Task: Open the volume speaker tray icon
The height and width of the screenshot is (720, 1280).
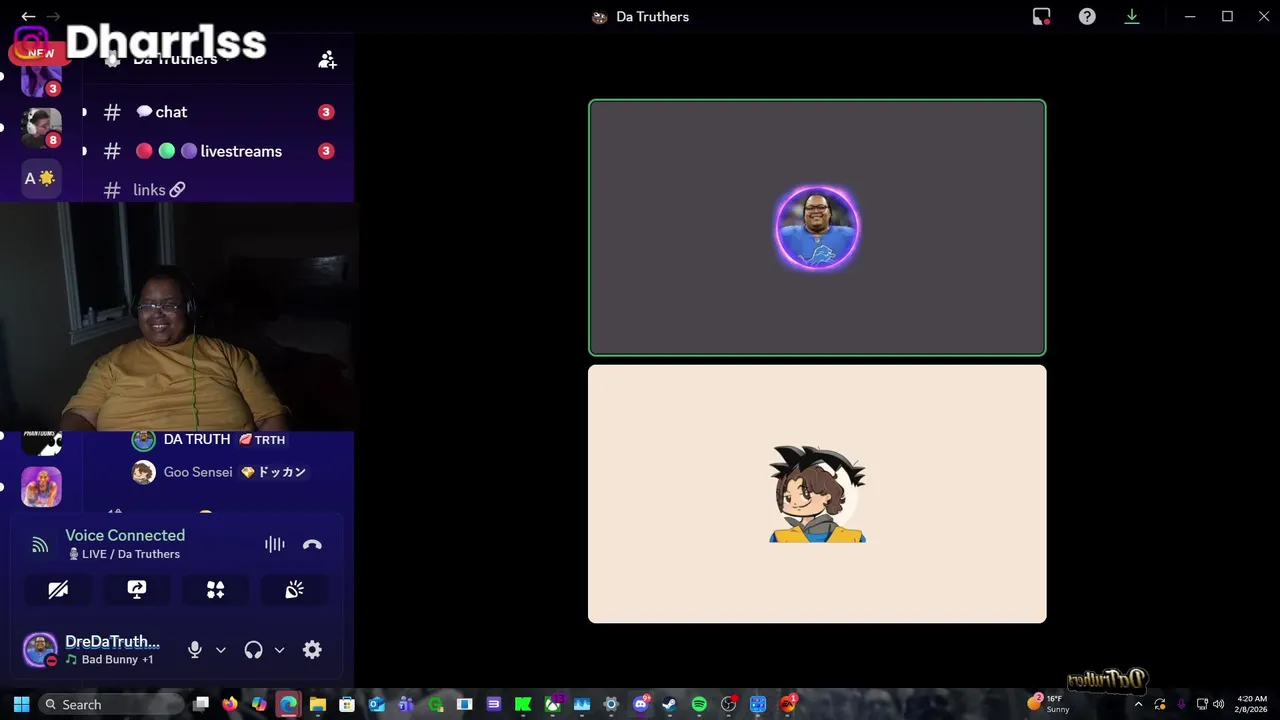Action: click(x=1219, y=704)
